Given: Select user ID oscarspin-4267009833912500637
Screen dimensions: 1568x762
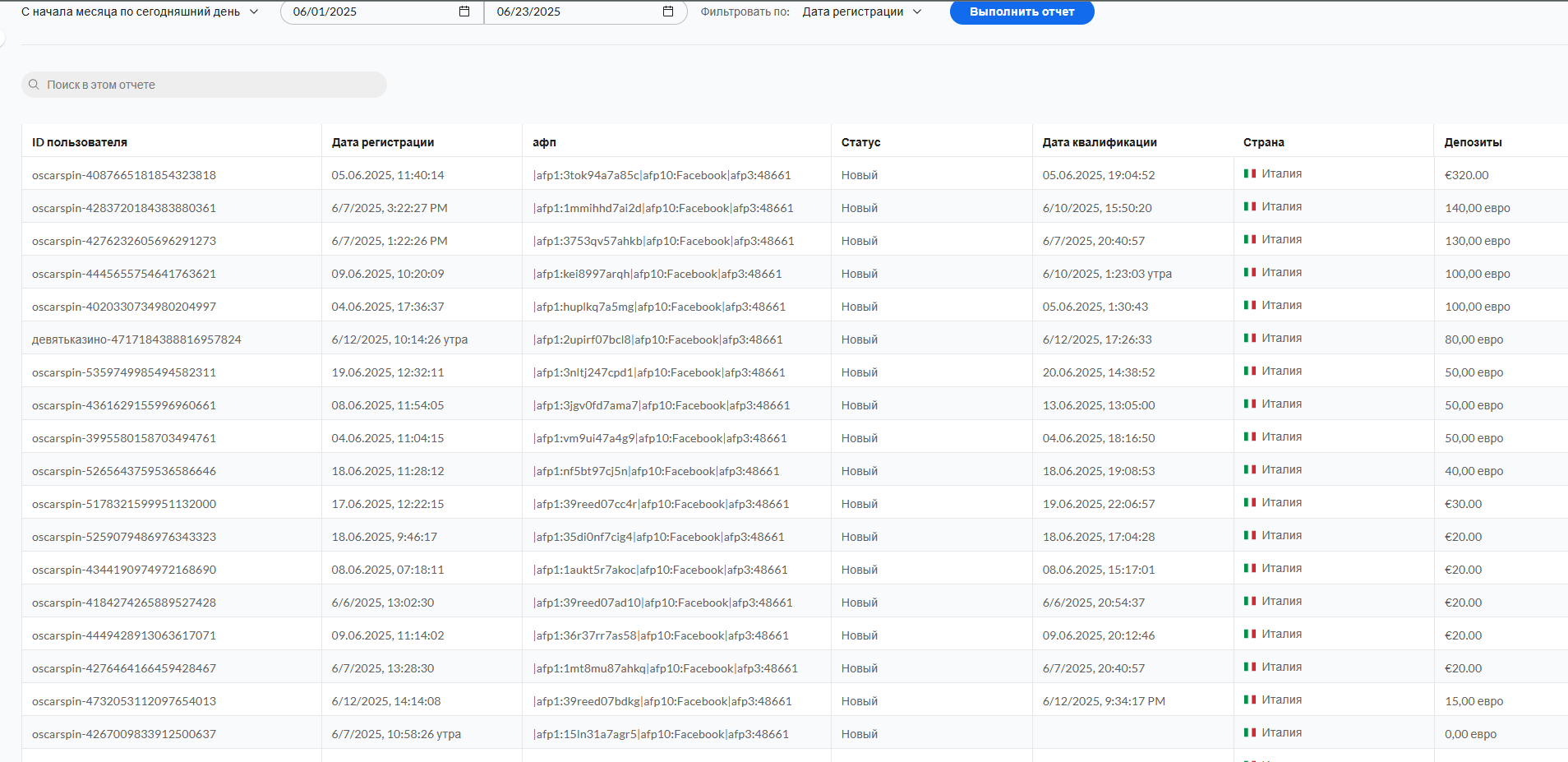Looking at the screenshot, I should click(124, 734).
